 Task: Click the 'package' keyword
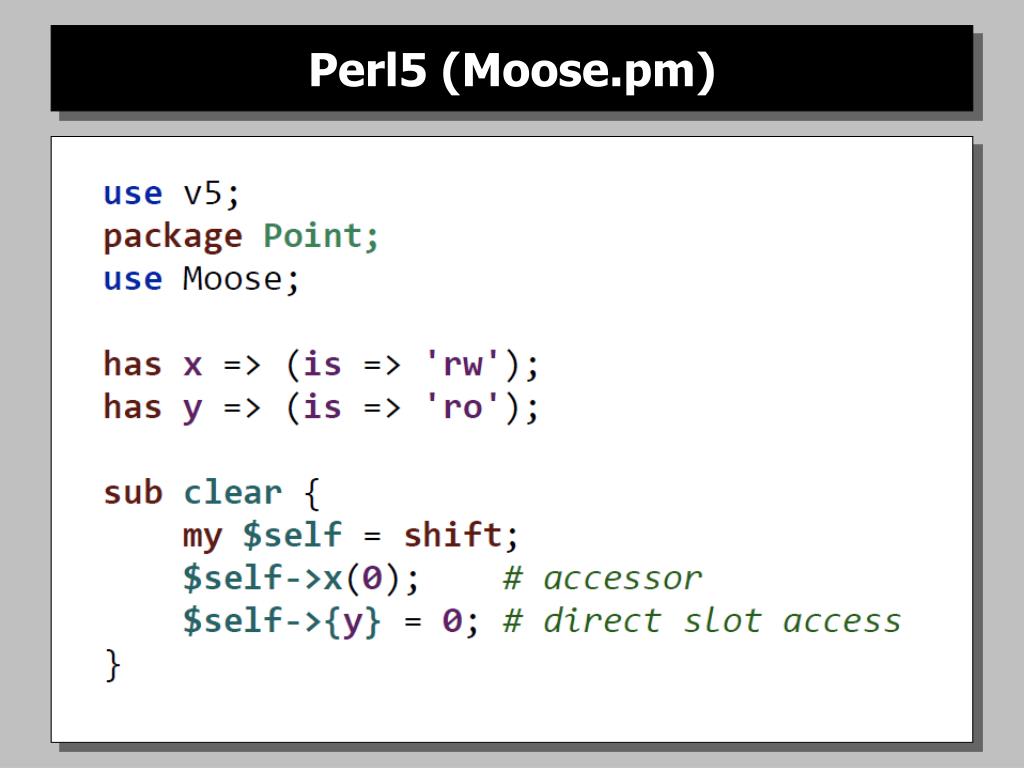point(173,238)
